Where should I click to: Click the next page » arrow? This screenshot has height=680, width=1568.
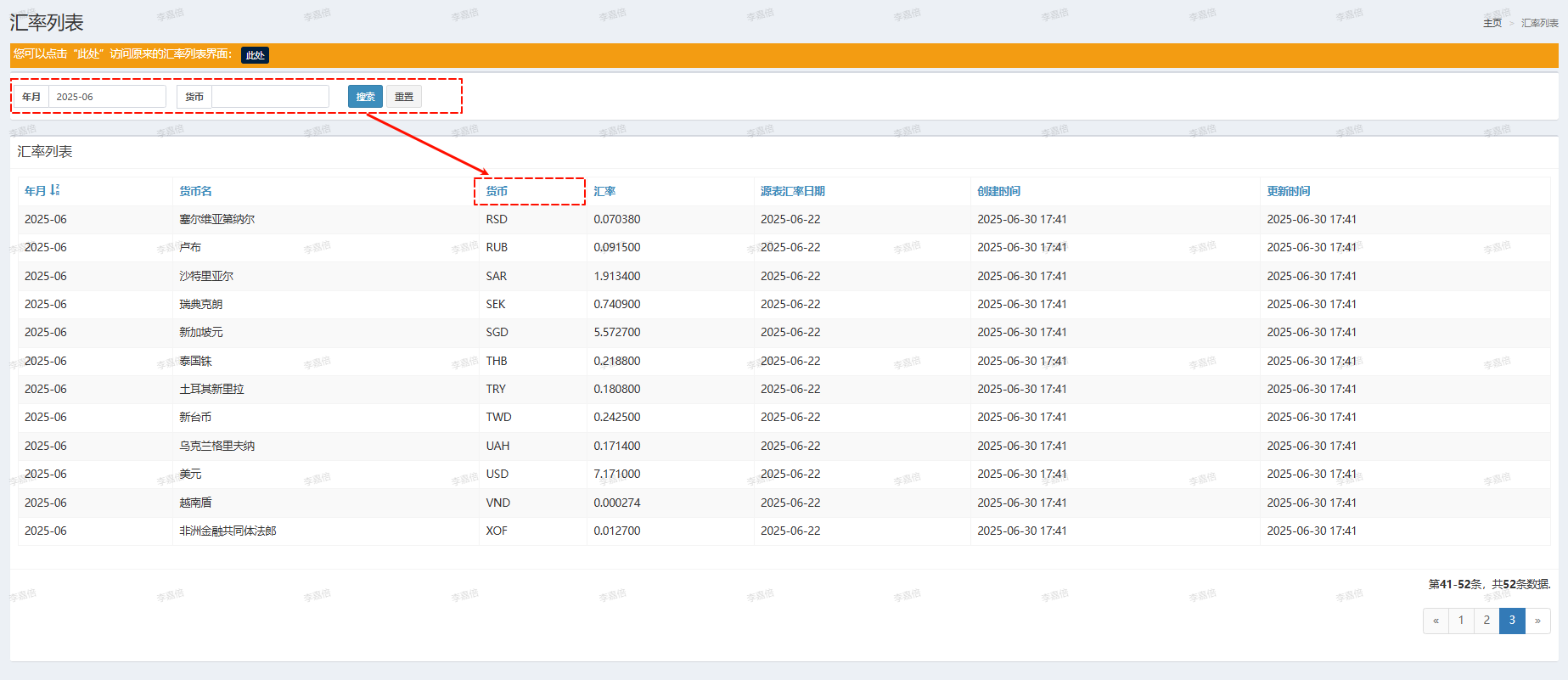pyautogui.click(x=1537, y=621)
